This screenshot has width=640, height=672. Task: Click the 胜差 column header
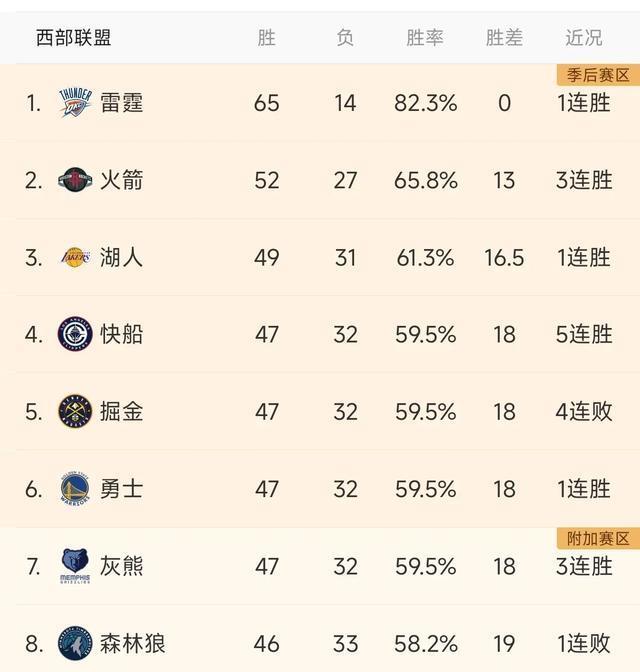pyautogui.click(x=504, y=38)
